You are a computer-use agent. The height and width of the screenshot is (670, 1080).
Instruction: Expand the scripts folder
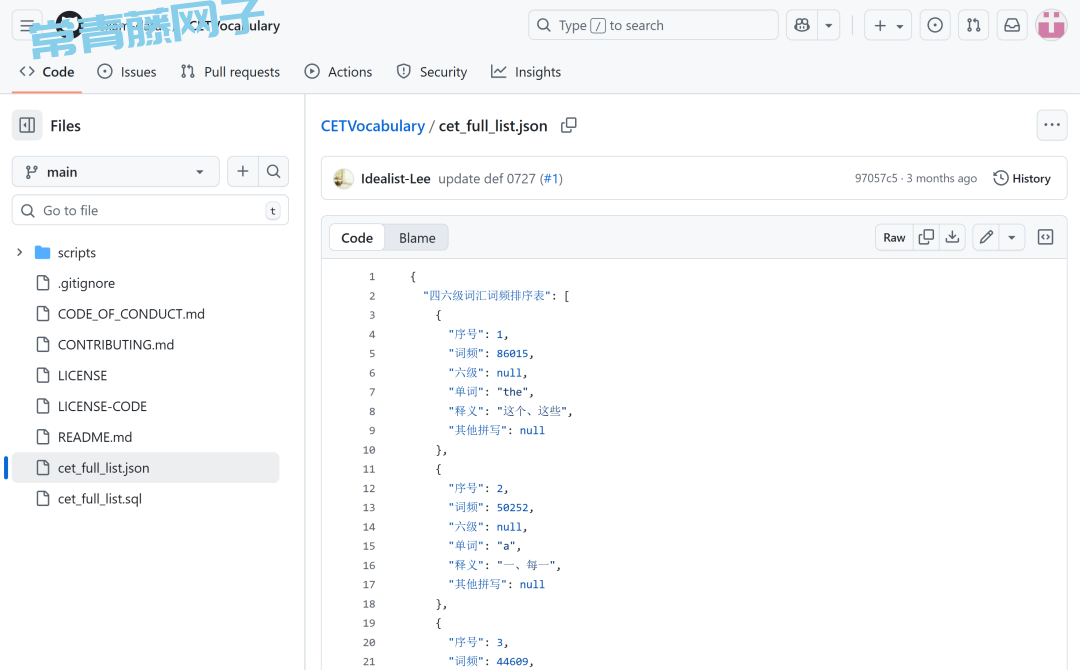pyautogui.click(x=19, y=252)
